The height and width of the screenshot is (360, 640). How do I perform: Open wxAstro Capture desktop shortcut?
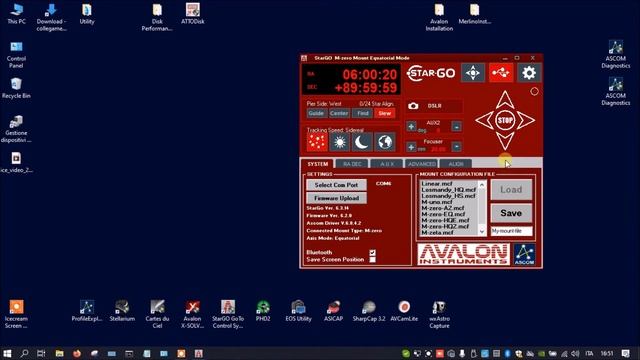[439, 315]
